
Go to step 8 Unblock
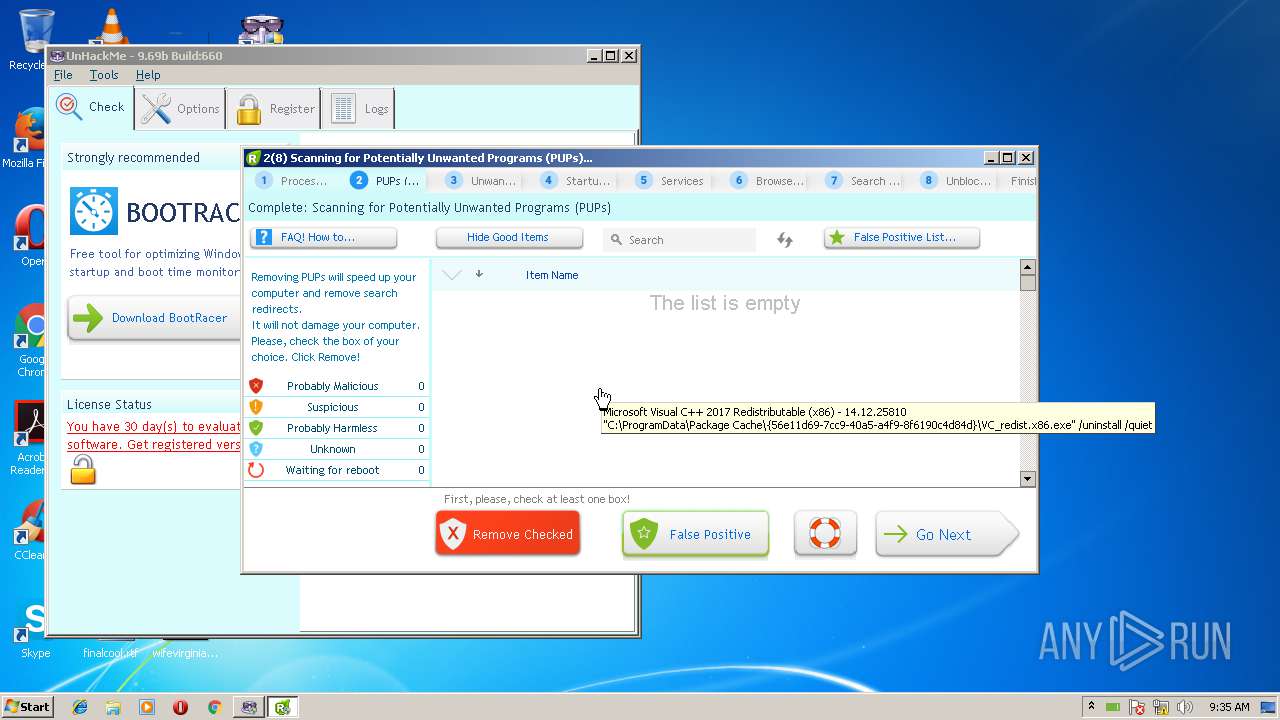point(956,181)
